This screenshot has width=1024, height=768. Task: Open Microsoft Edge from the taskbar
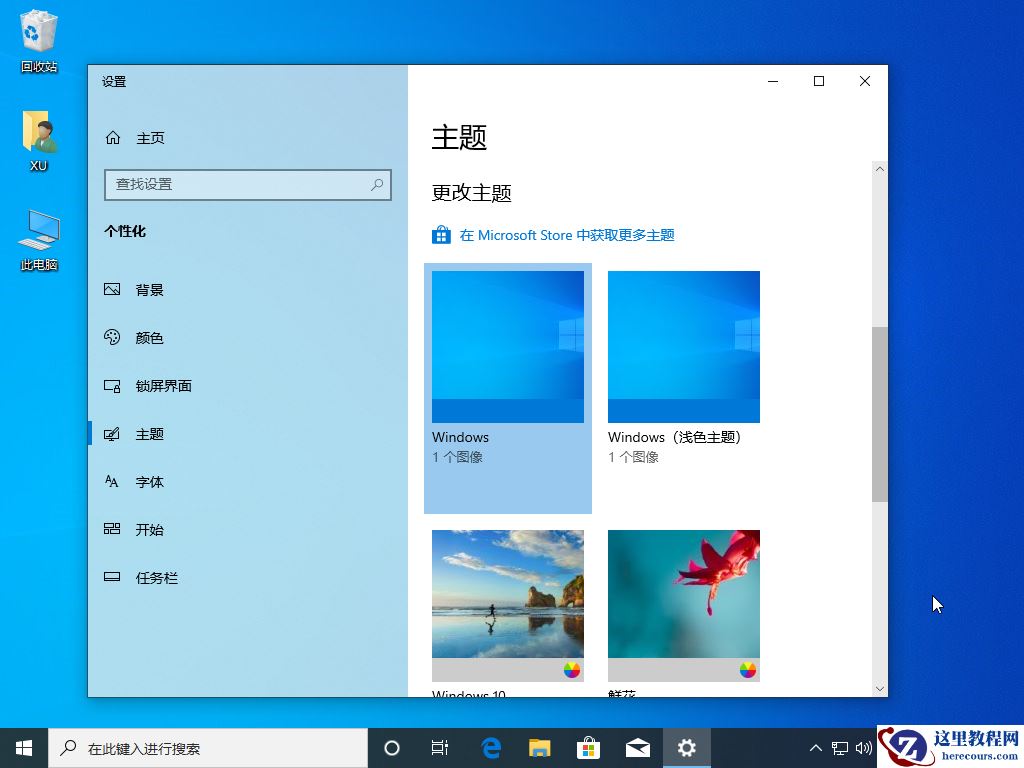click(x=490, y=747)
